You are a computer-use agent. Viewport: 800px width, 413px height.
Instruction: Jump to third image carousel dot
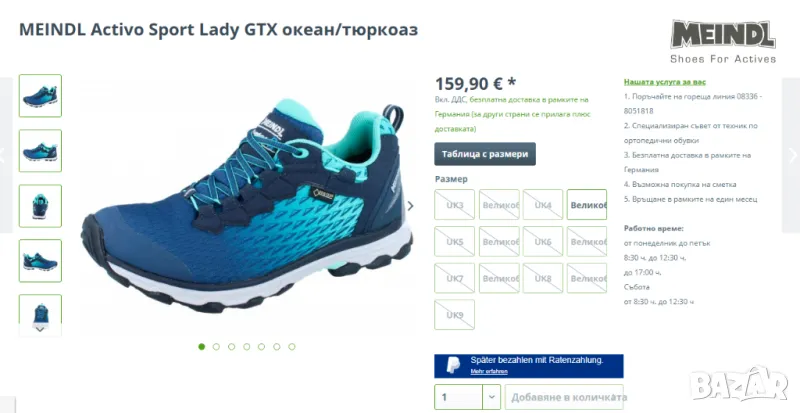pyautogui.click(x=232, y=347)
